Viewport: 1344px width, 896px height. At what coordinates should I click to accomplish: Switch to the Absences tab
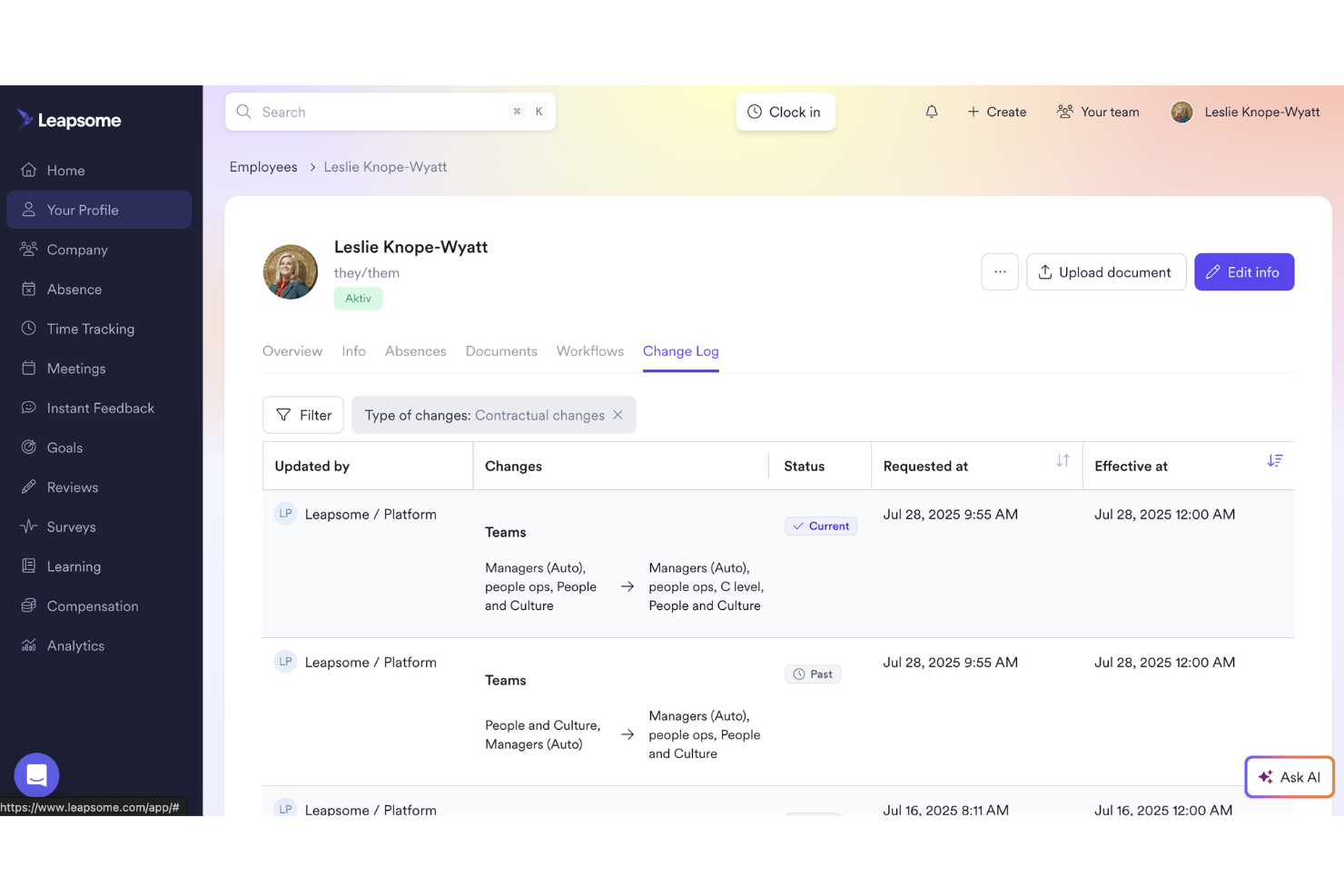pyautogui.click(x=415, y=351)
